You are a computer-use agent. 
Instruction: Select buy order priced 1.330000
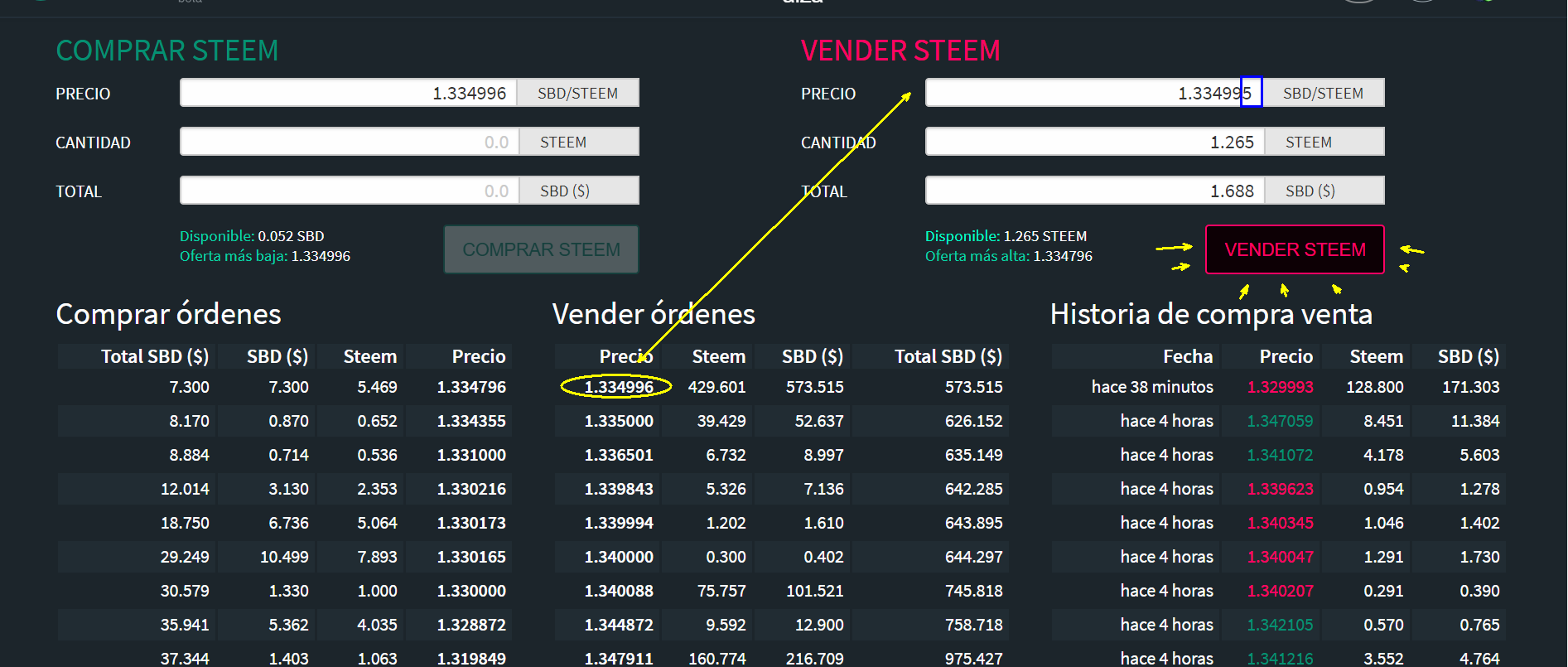click(285, 591)
